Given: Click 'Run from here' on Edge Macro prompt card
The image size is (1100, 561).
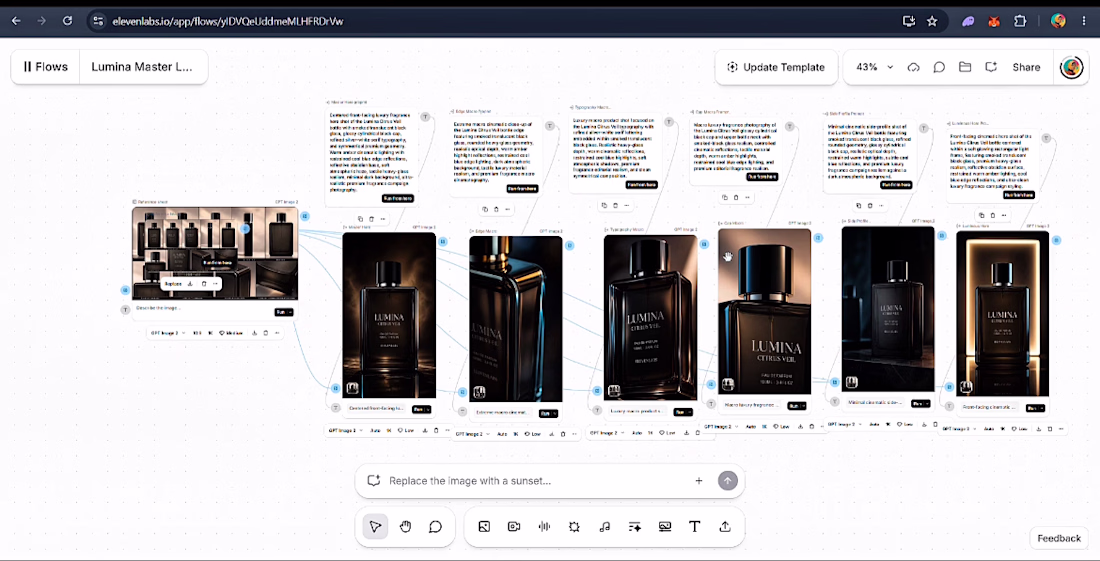Looking at the screenshot, I should point(523,189).
